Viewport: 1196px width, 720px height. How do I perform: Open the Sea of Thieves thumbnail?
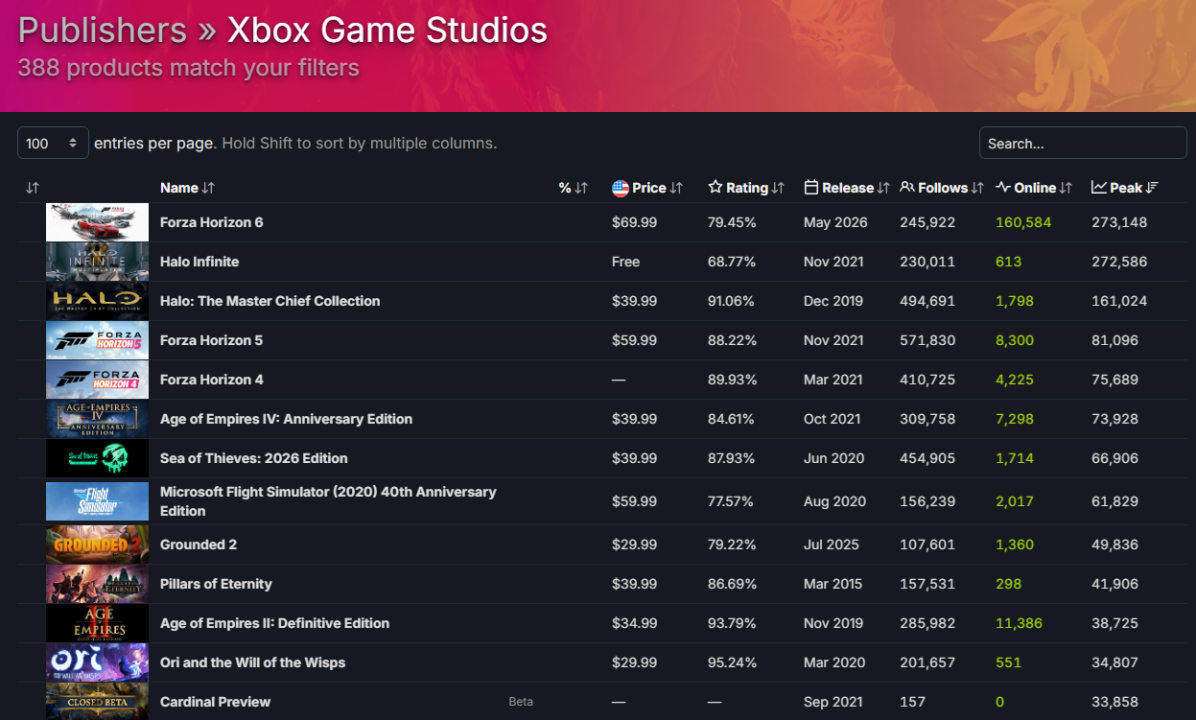coord(97,458)
